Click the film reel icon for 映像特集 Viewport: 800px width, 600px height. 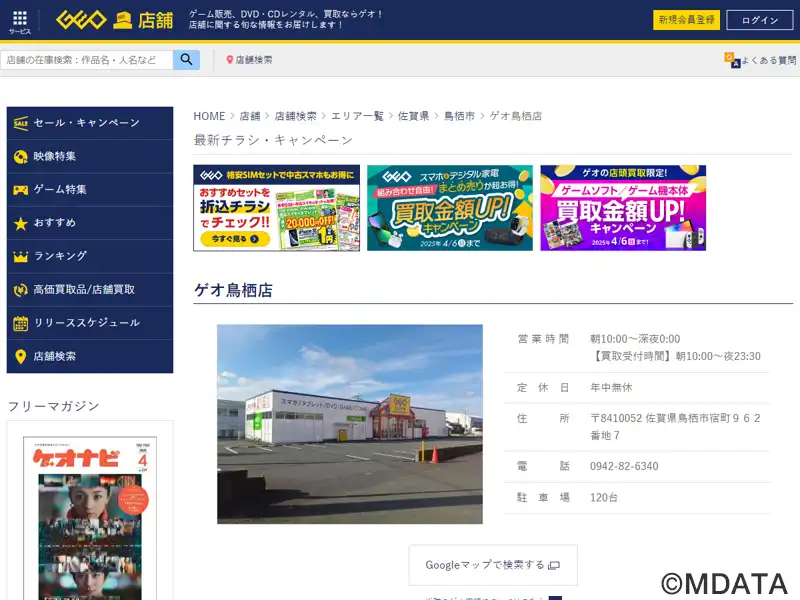(x=20, y=157)
